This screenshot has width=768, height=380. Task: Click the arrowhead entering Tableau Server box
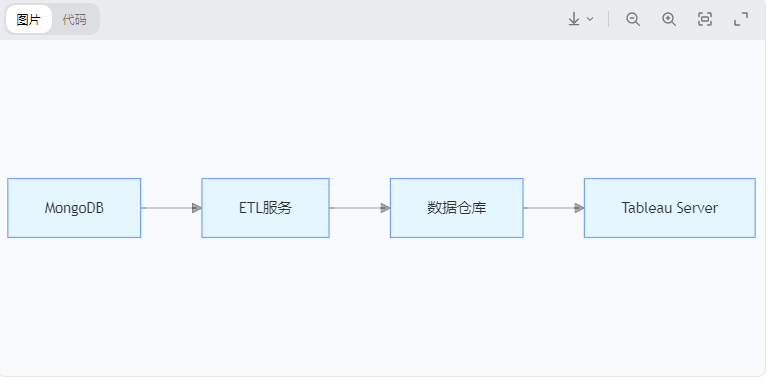(x=579, y=208)
